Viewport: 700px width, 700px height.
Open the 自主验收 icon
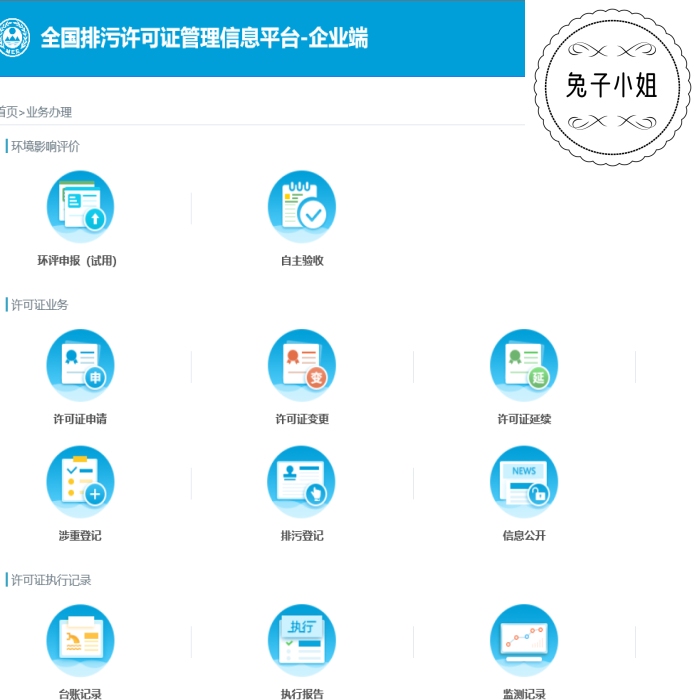[x=302, y=207]
